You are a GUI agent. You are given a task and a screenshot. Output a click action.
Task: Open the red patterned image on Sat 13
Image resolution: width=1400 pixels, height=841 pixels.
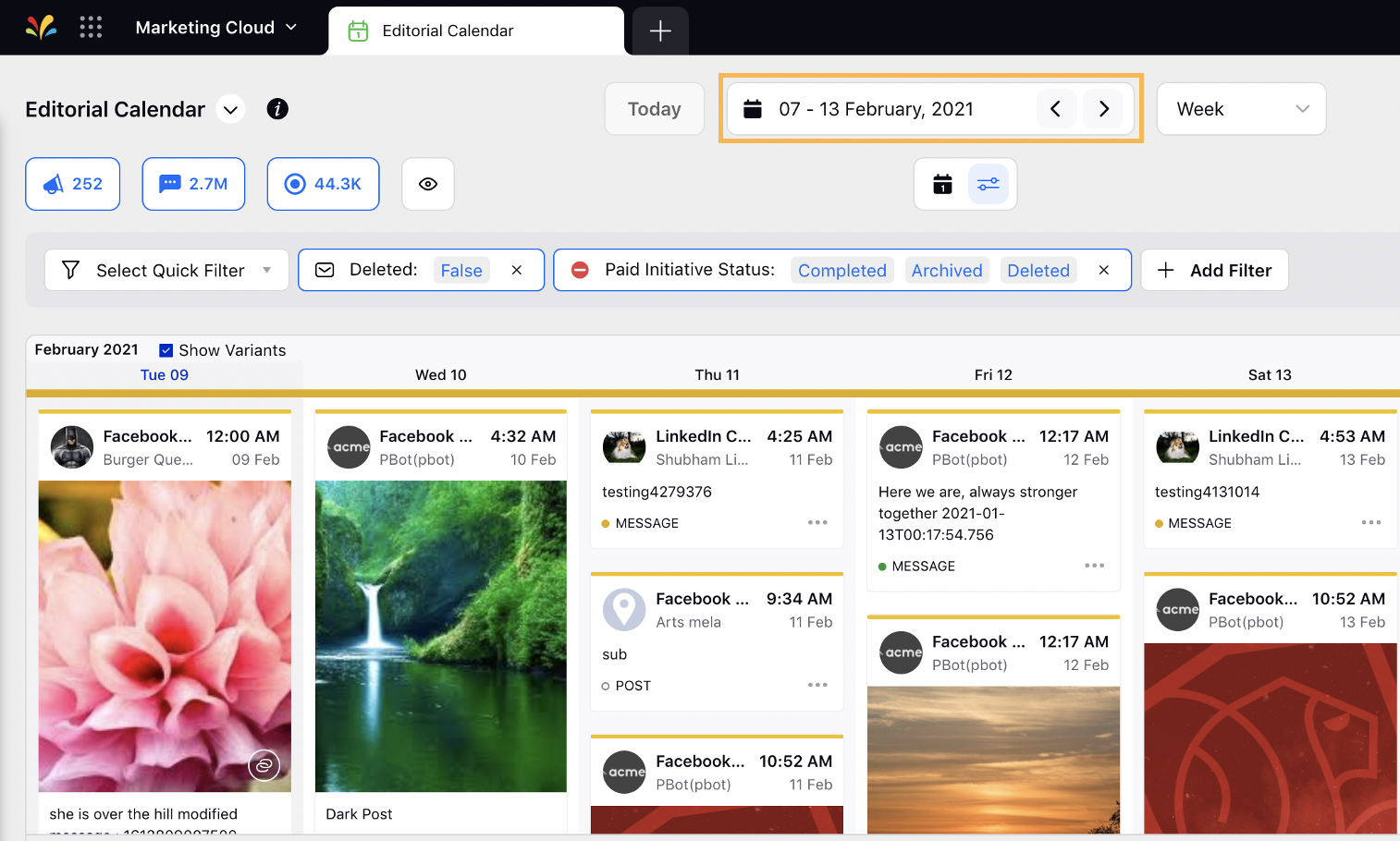(1270, 739)
